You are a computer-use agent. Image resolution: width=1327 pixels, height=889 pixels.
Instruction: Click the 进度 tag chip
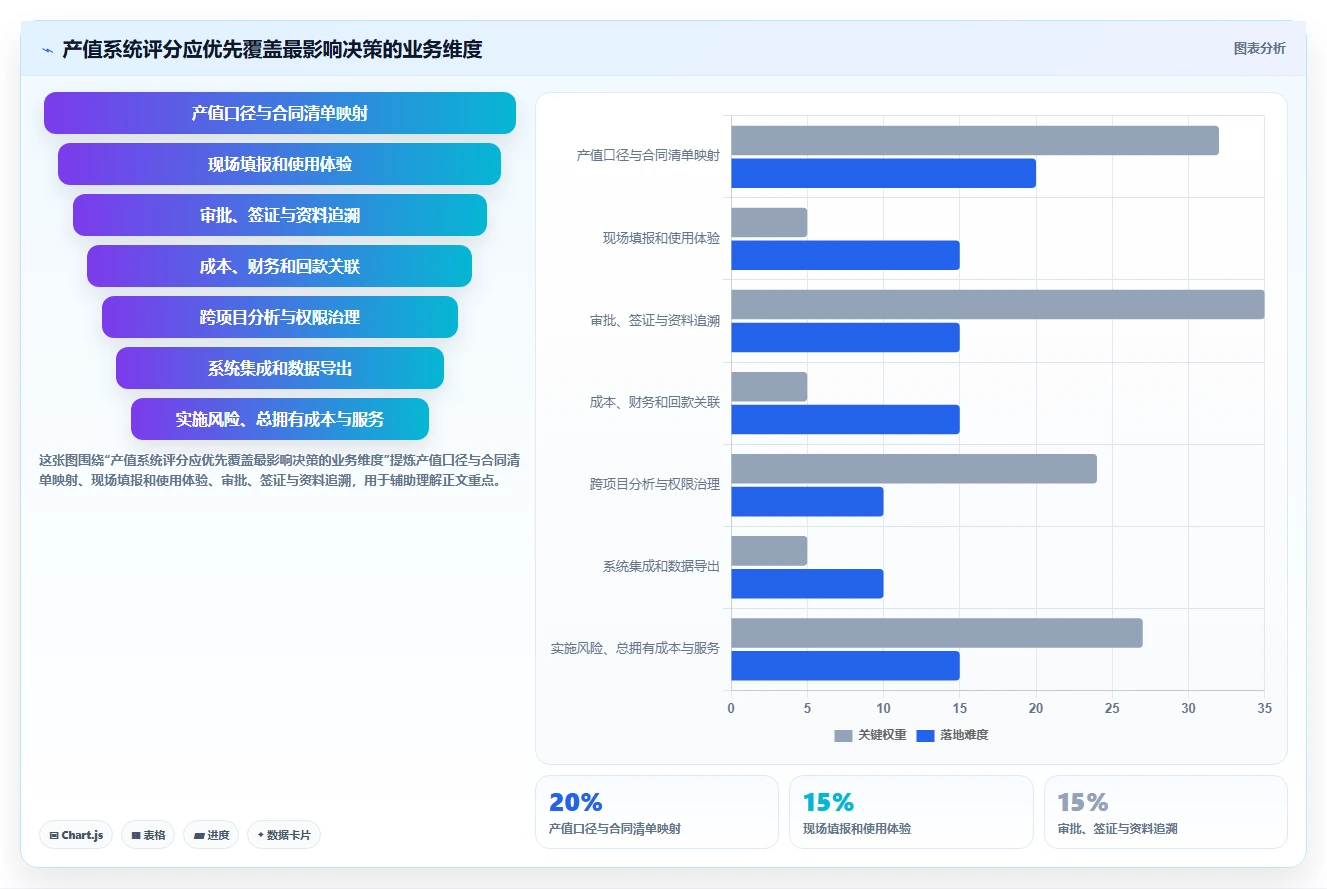(x=211, y=835)
